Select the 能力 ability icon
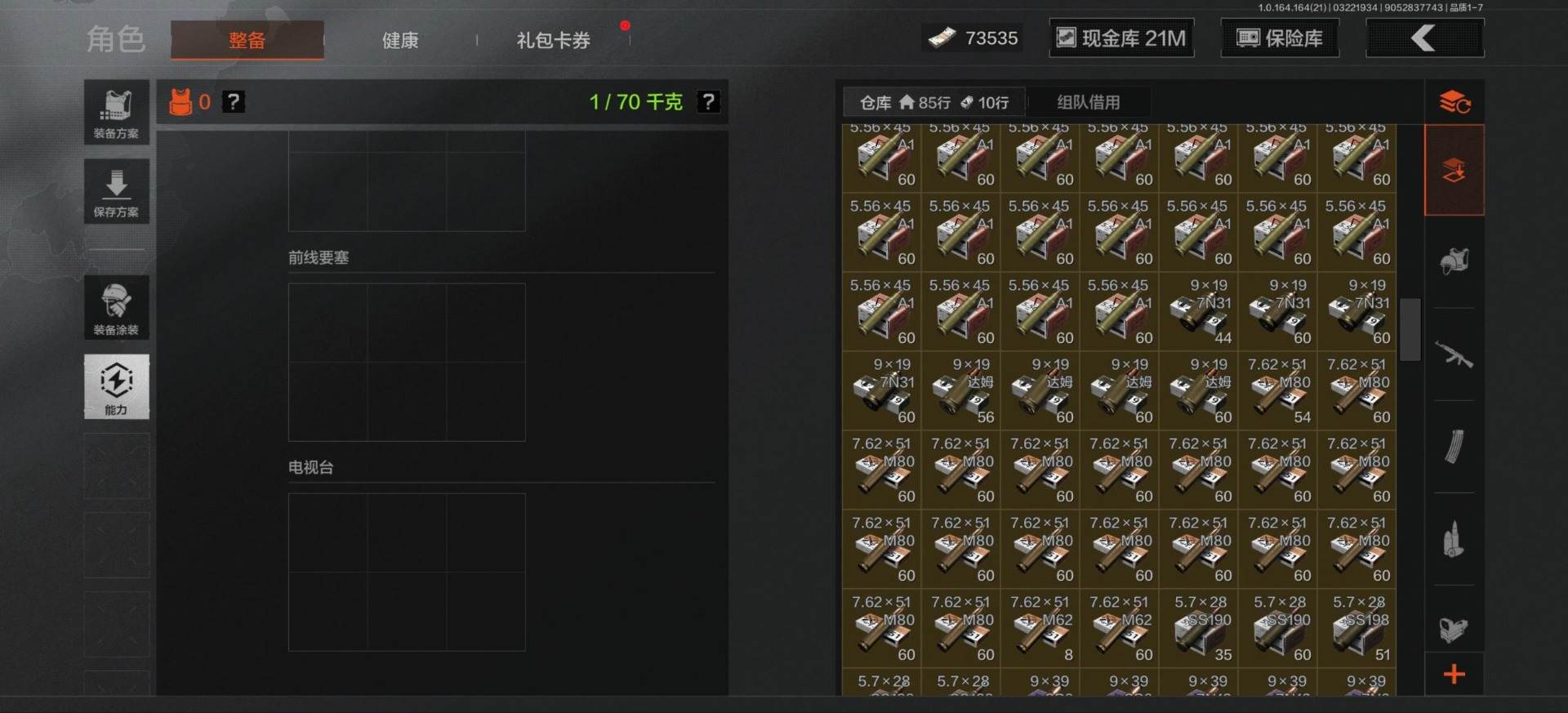The height and width of the screenshot is (713, 1568). [x=116, y=386]
